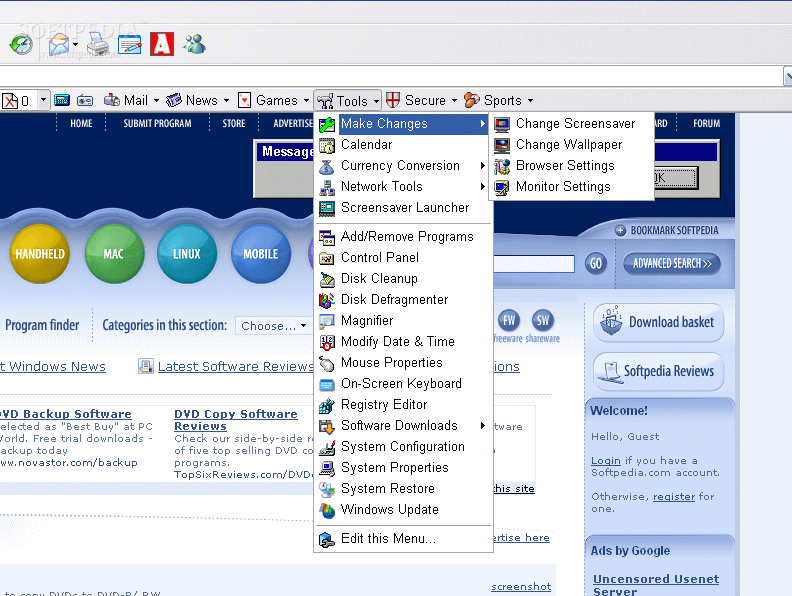
Task: Open Calendar from Tools menu
Action: [x=403, y=144]
